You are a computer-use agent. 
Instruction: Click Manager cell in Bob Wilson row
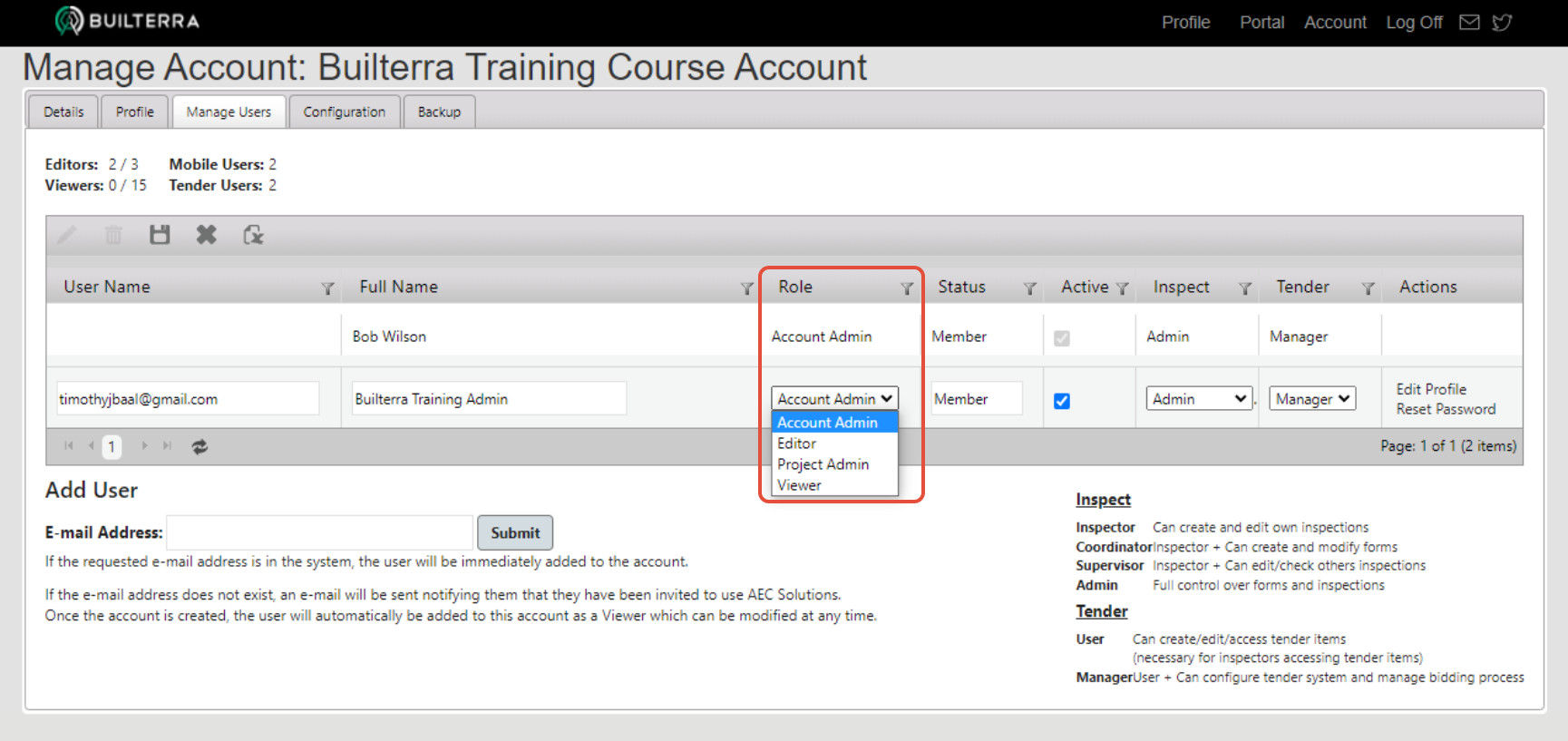tap(1299, 336)
